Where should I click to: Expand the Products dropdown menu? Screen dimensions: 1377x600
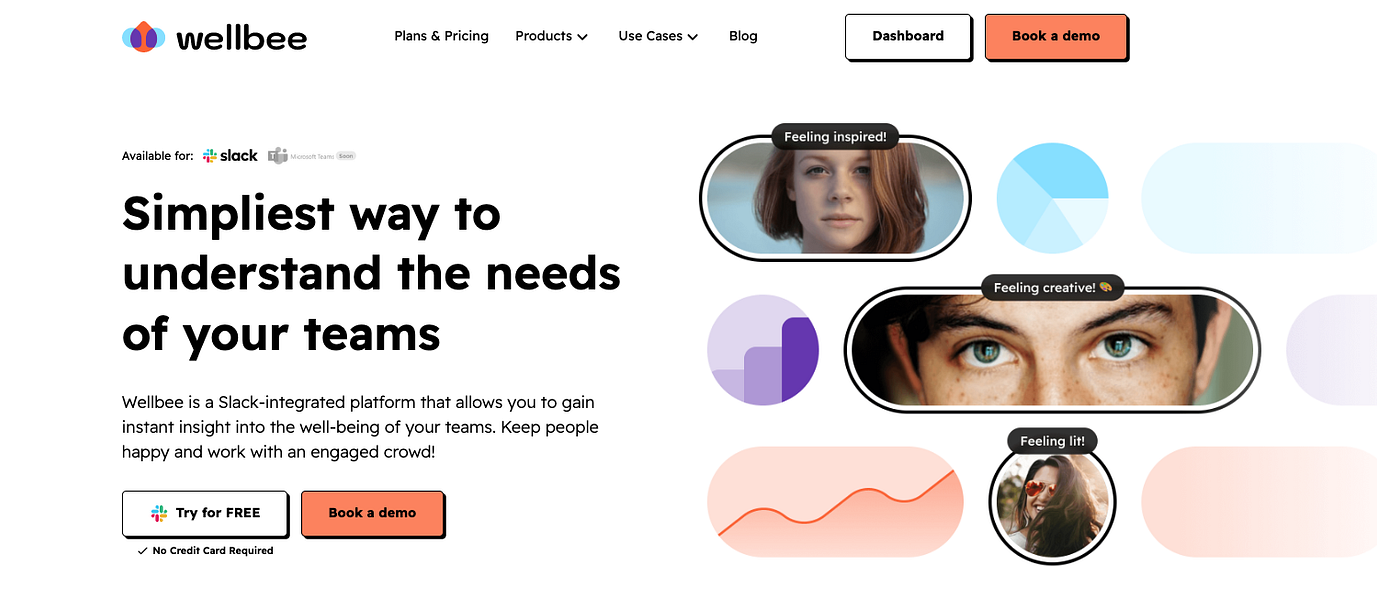tap(551, 36)
